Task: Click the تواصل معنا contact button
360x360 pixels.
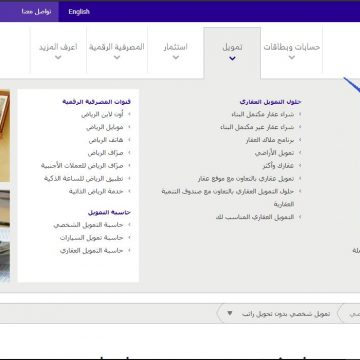Action: click(x=36, y=12)
